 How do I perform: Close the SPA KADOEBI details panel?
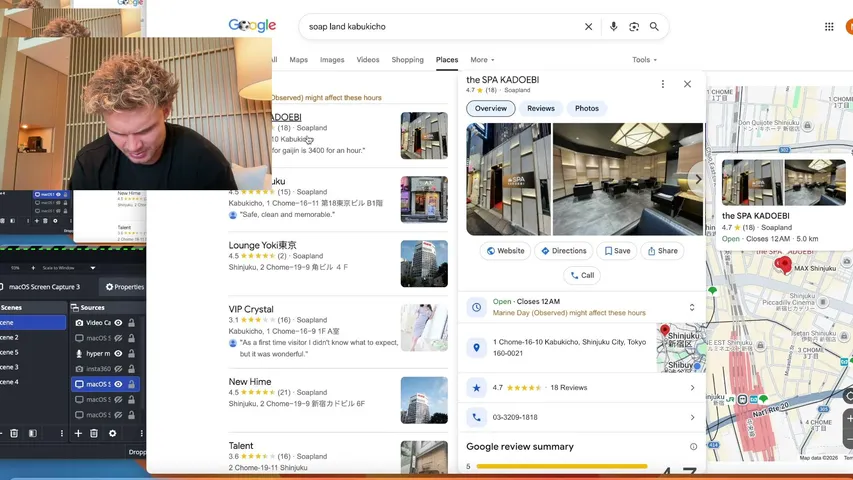[x=687, y=84]
